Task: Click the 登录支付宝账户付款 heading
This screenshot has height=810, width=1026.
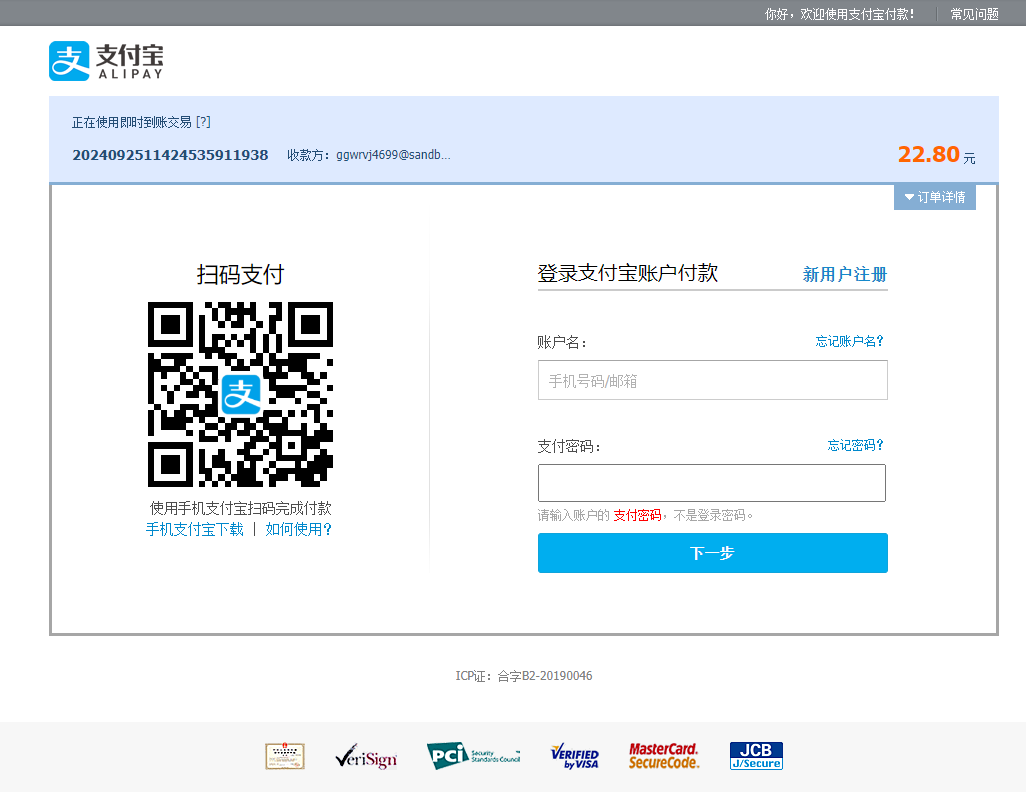Action: click(628, 273)
